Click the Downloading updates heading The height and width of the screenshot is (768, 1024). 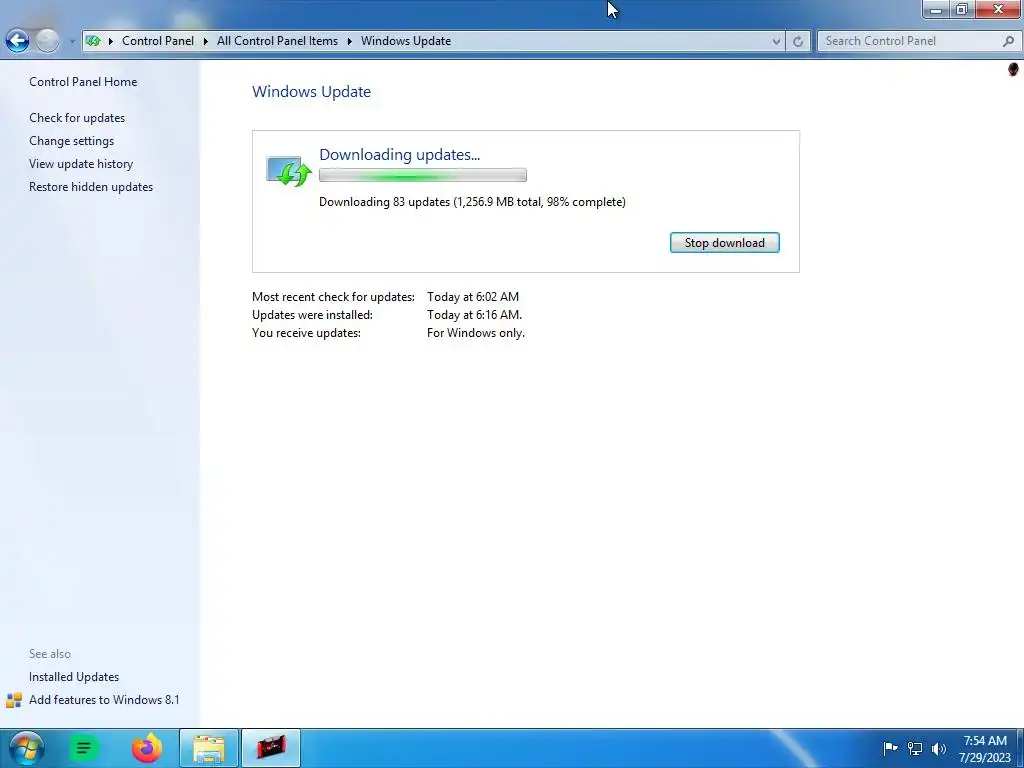pos(399,154)
